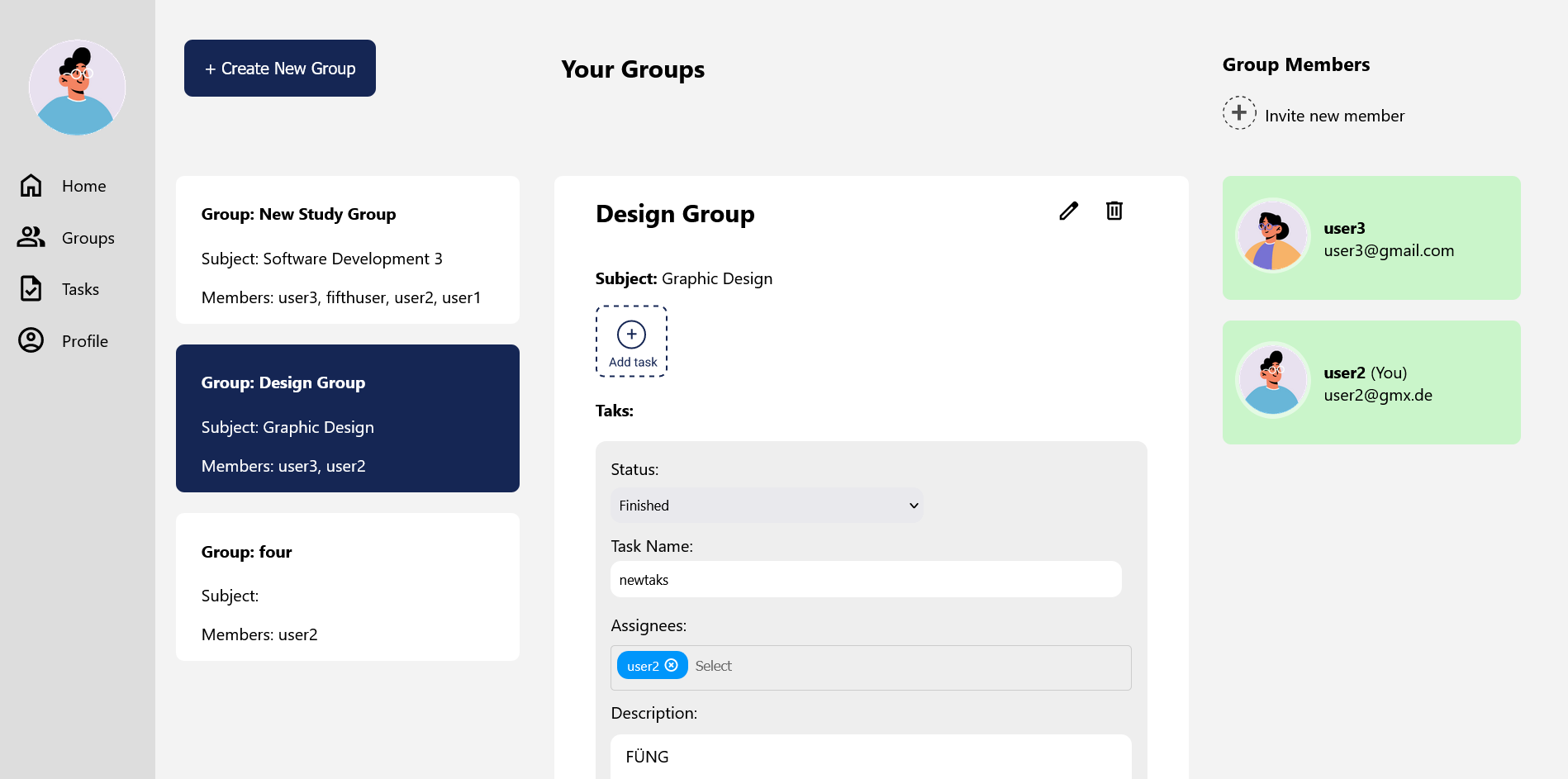Viewport: 1568px width, 779px height.
Task: Click the trash icon to delete Design Group
Action: point(1114,211)
